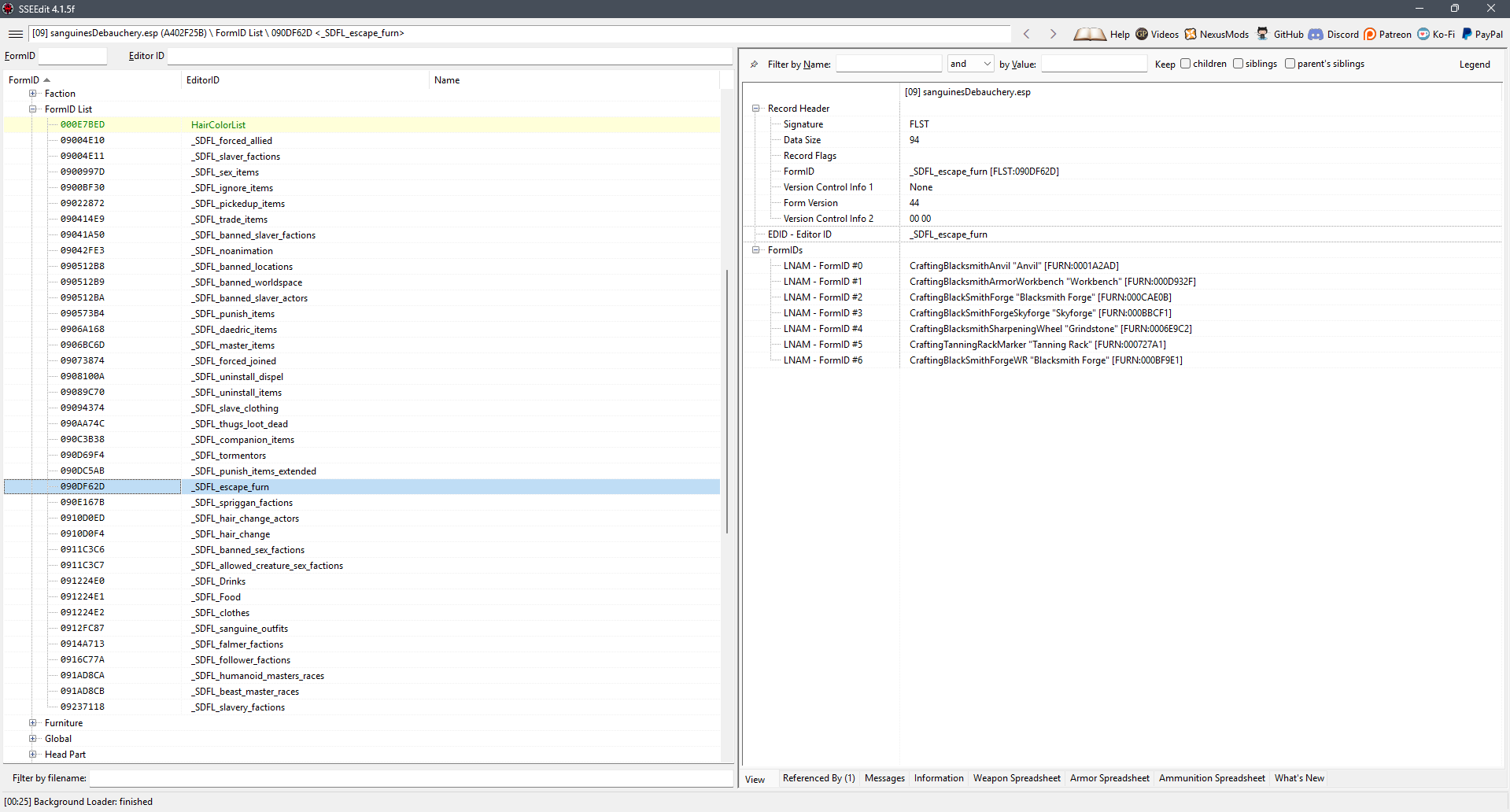Open the PayPal donation icon
1510x812 pixels.
click(1467, 34)
